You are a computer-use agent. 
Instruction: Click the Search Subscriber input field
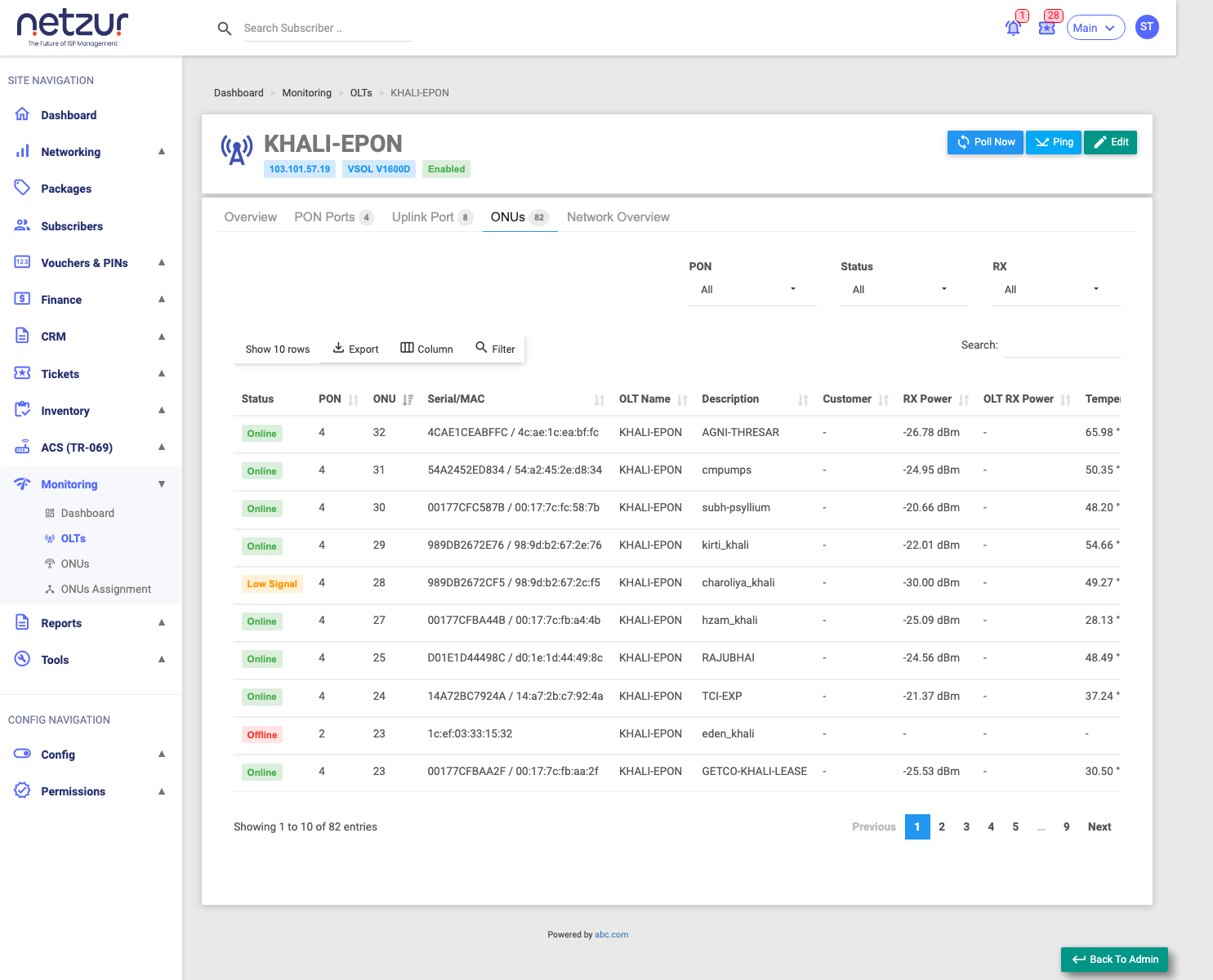(x=328, y=29)
